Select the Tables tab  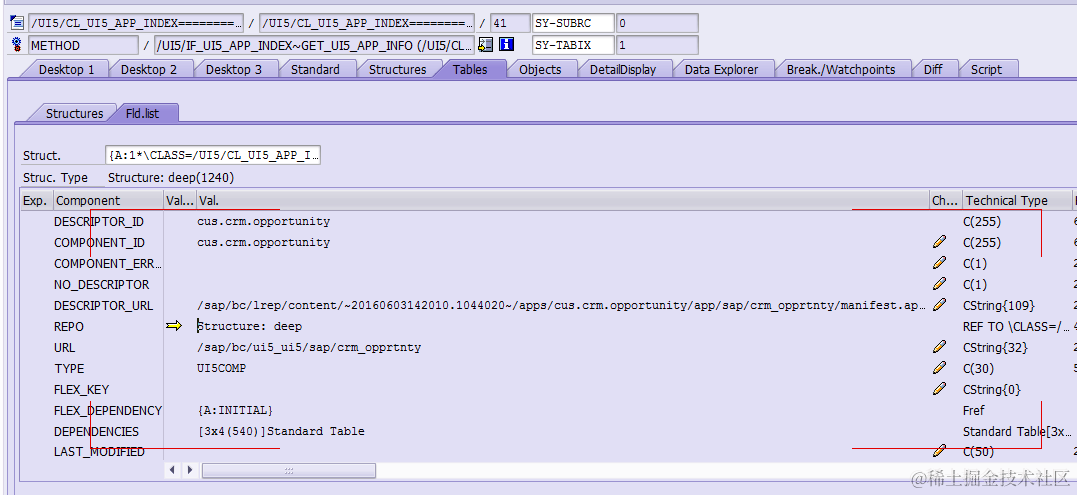(471, 69)
